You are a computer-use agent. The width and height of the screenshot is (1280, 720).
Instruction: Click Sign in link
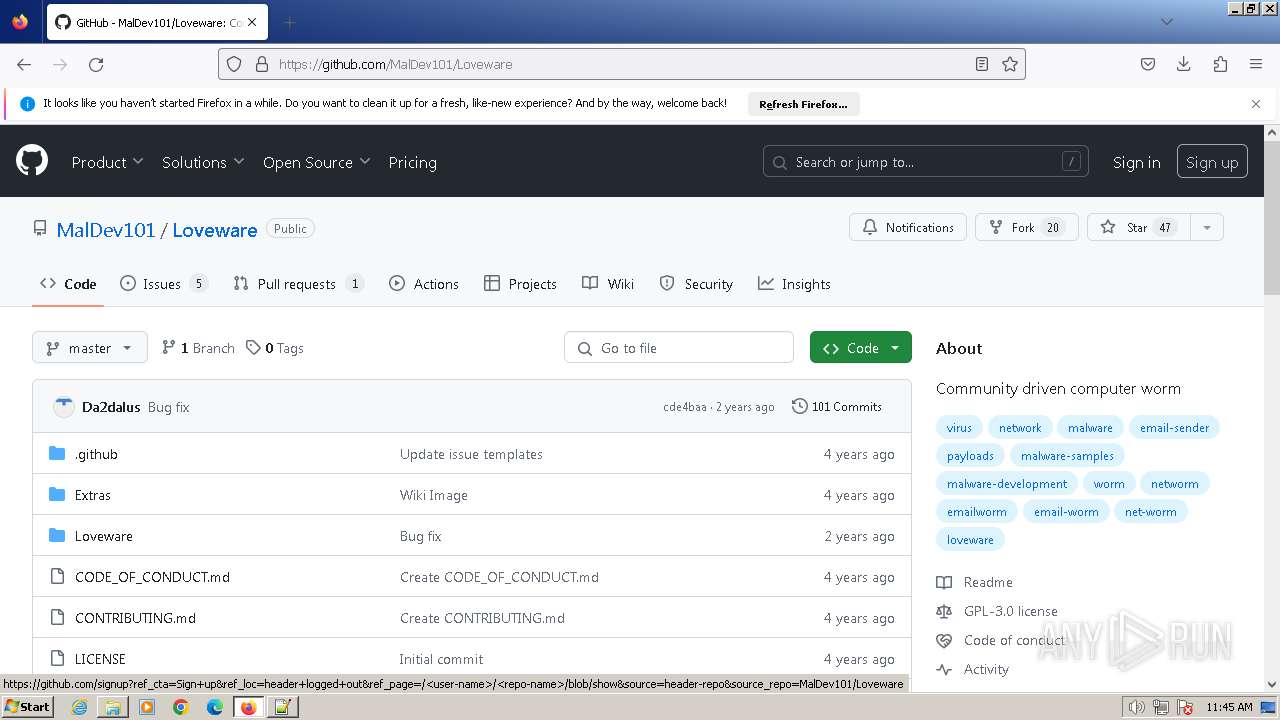click(x=1136, y=162)
